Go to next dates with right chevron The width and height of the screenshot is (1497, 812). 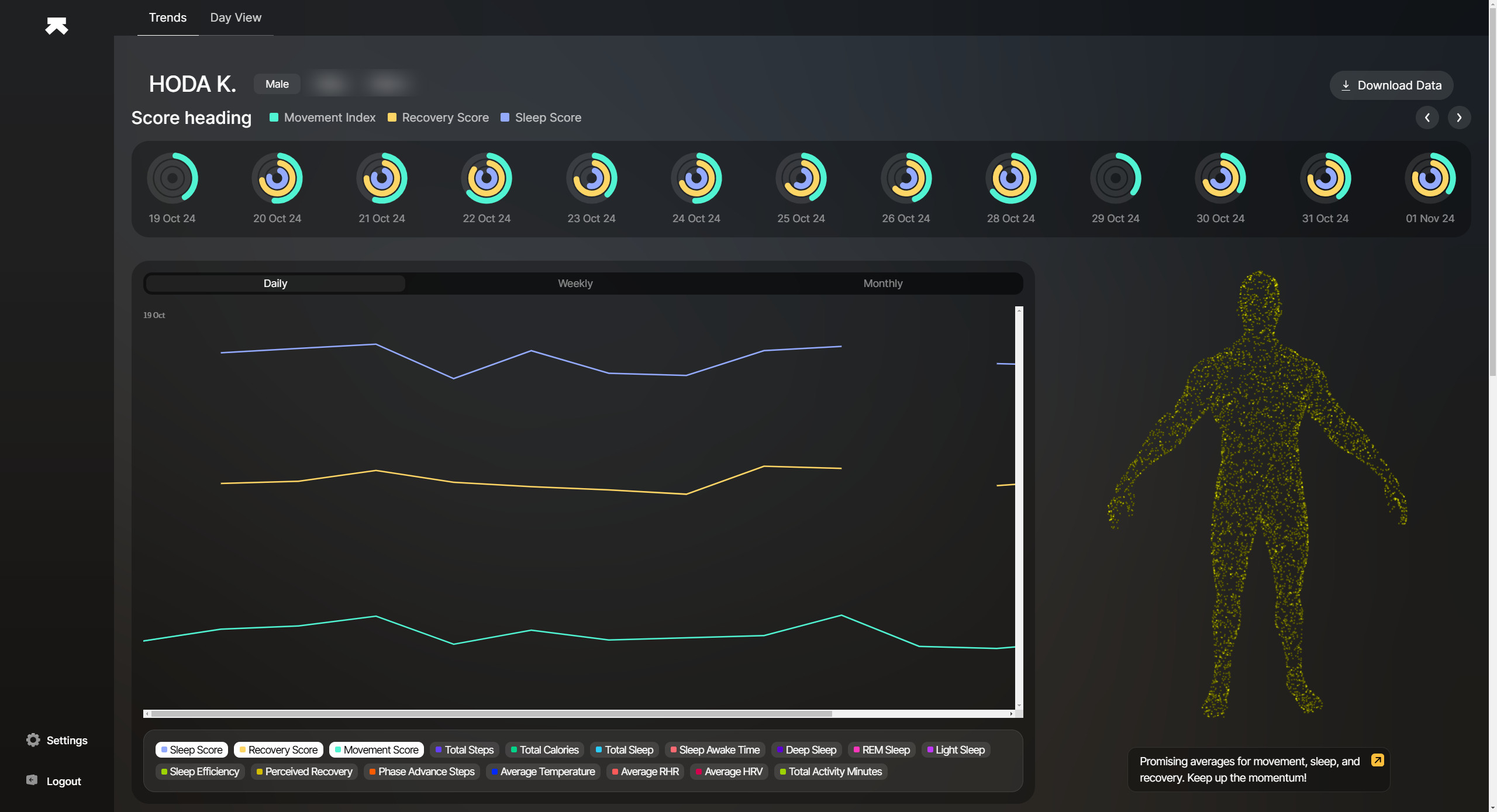[x=1459, y=118]
